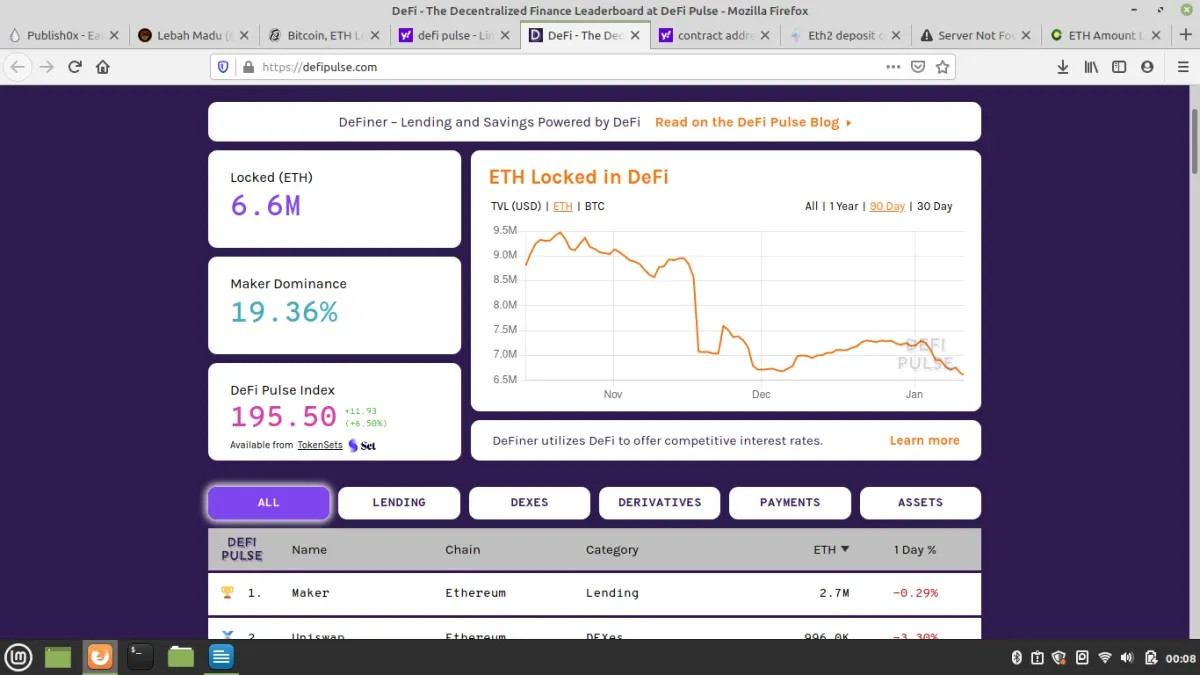Open the wifi network tray icon
Screen dimensions: 1200x675
1105,657
